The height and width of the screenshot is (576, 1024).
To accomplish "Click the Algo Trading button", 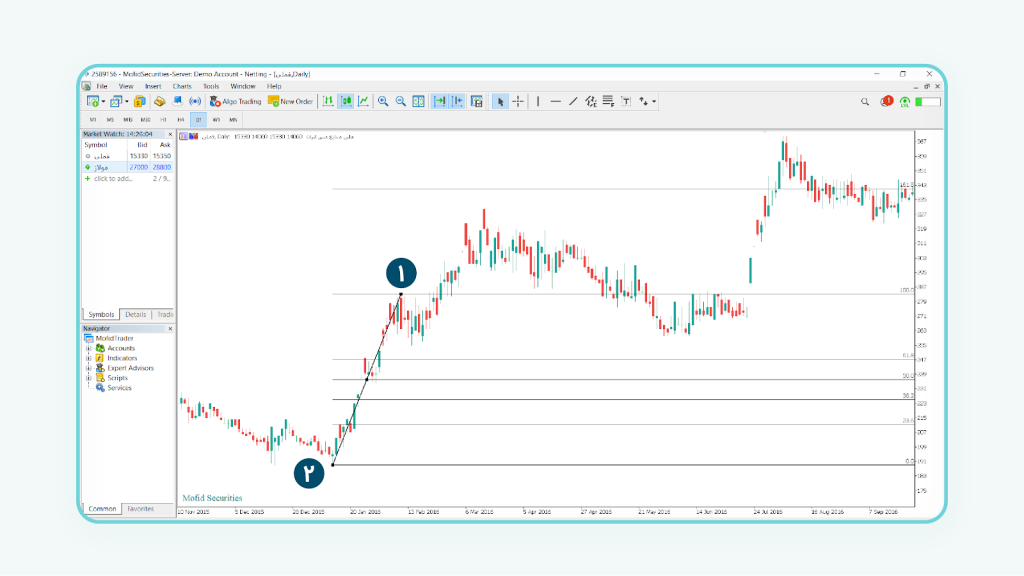I will coord(235,101).
